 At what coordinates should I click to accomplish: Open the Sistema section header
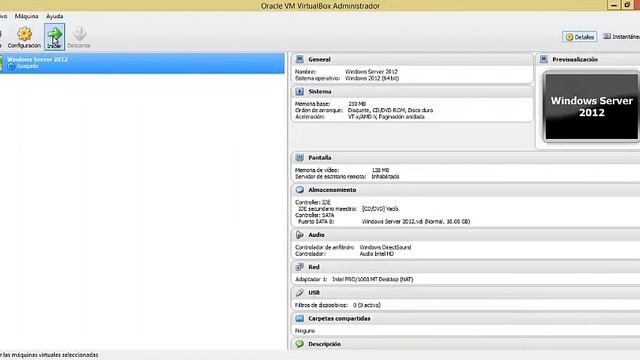[412, 91]
